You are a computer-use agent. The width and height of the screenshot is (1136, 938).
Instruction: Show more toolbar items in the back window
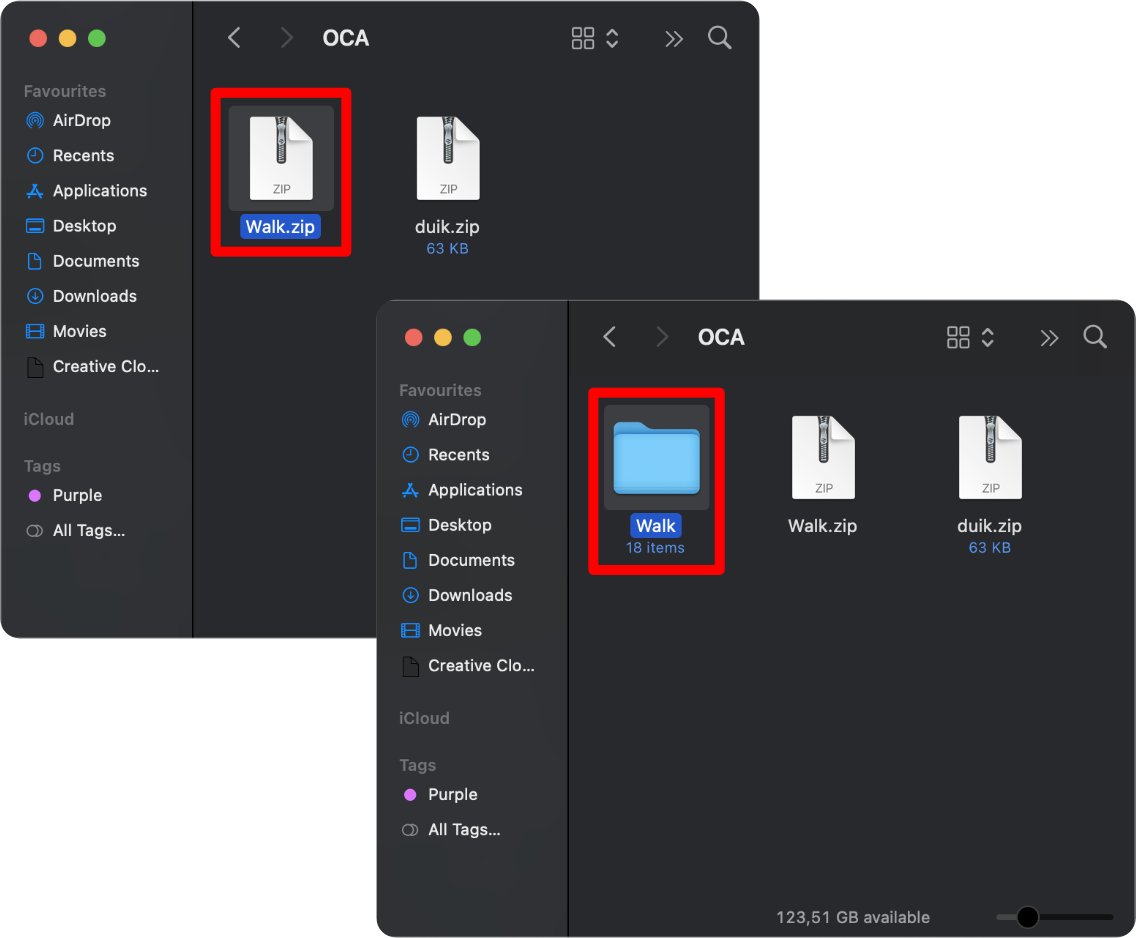(673, 38)
